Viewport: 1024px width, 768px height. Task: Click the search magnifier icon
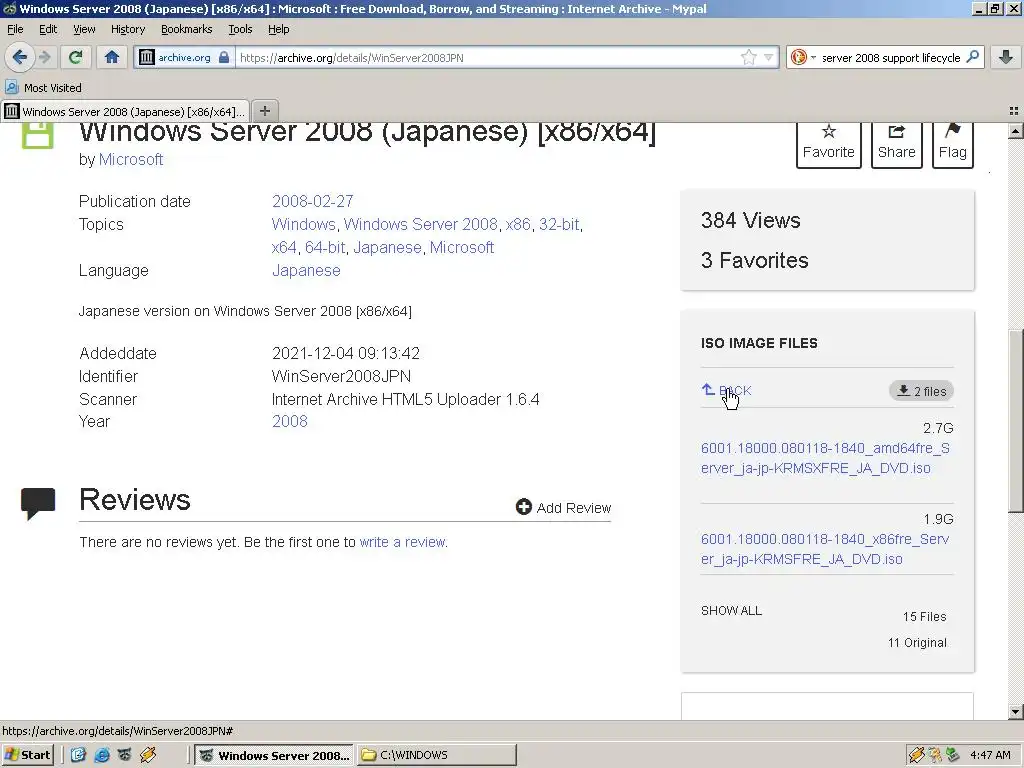[972, 57]
